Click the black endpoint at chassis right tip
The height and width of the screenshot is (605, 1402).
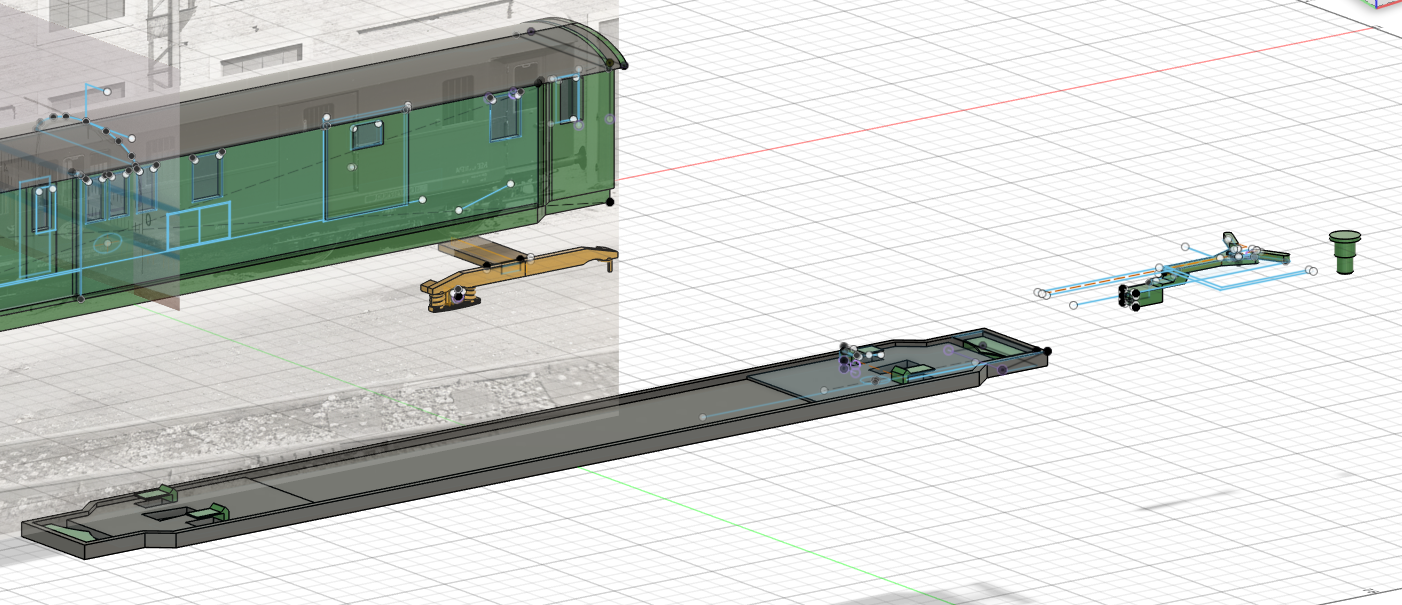click(1047, 351)
